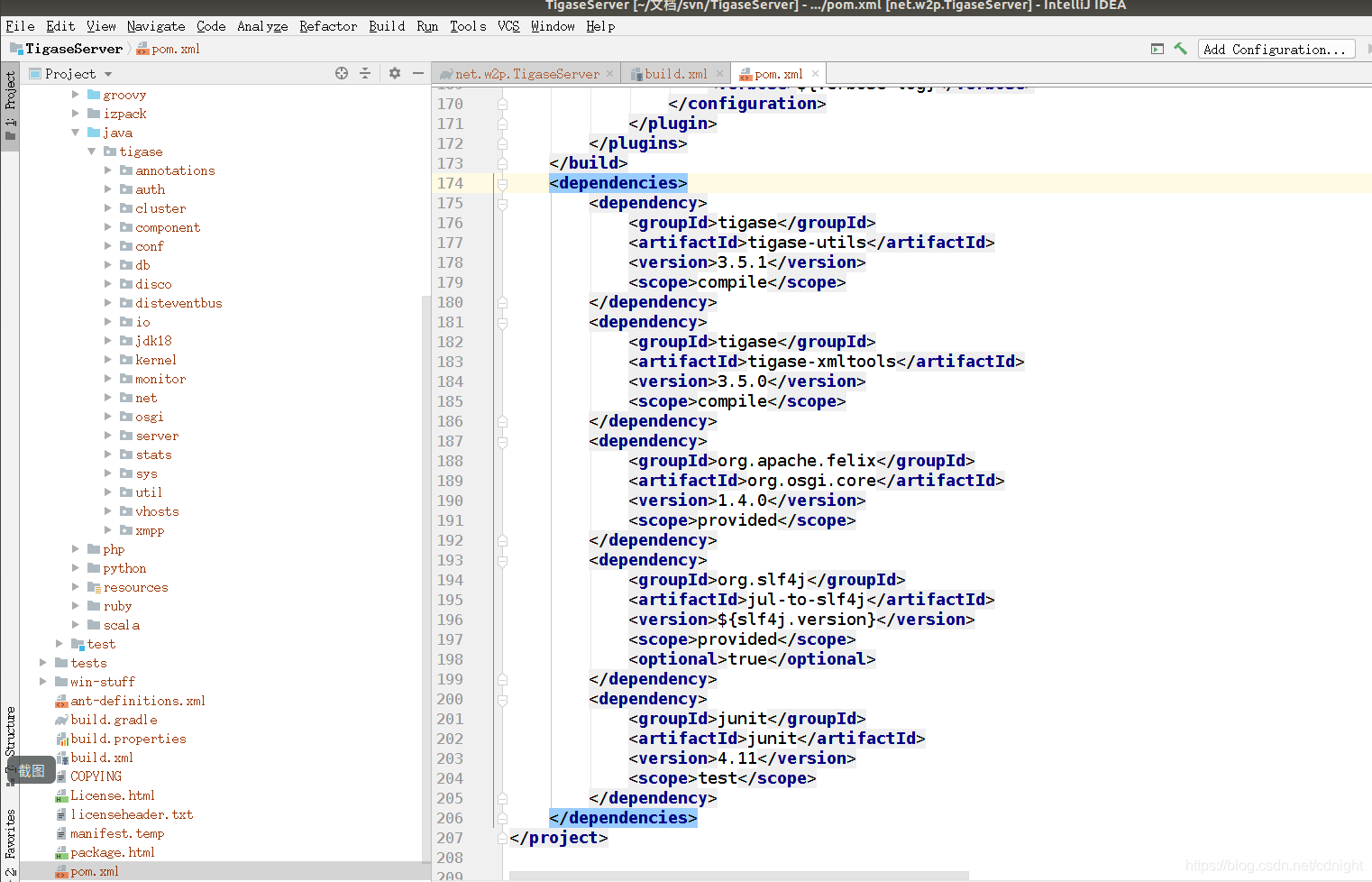The width and height of the screenshot is (1372, 882).
Task: Click ant-definitions.xml file icon
Action: pyautogui.click(x=61, y=701)
